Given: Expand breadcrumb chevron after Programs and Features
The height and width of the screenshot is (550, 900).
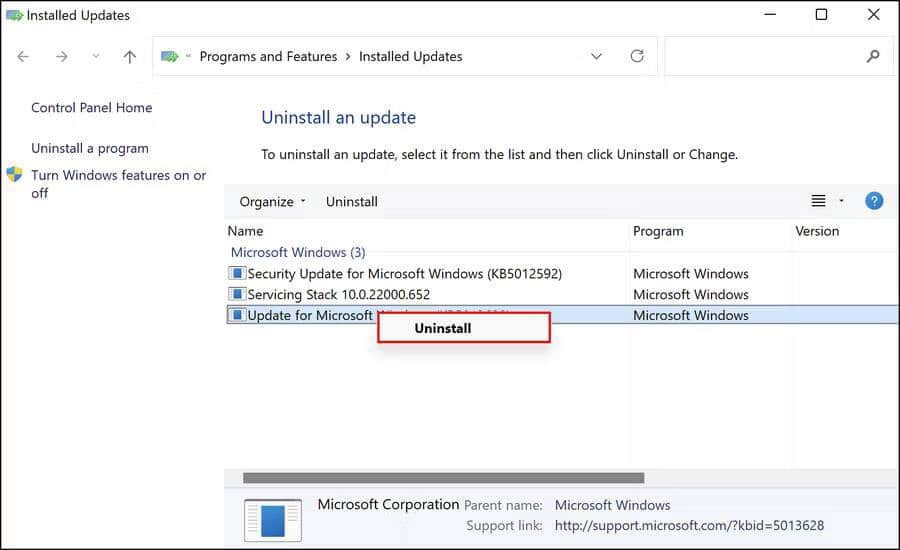Looking at the screenshot, I should point(348,56).
